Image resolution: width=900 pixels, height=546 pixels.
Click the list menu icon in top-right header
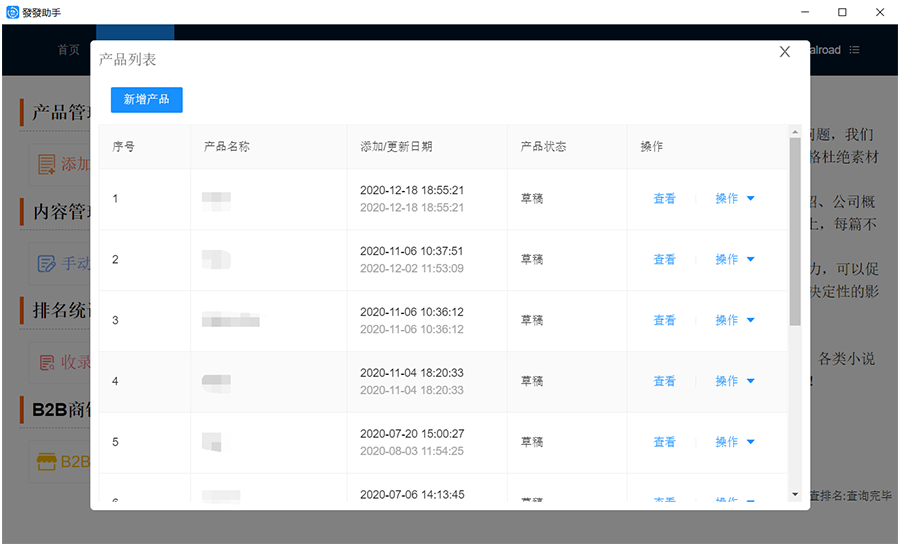855,50
